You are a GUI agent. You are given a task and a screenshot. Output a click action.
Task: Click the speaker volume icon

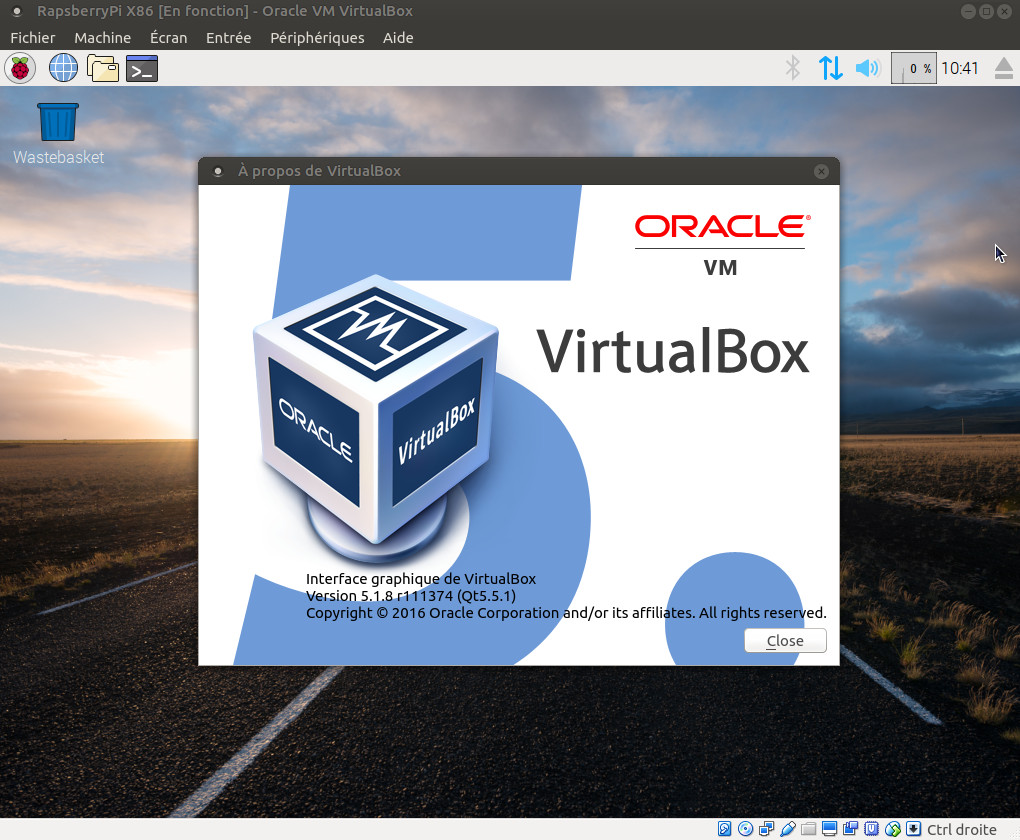tap(867, 68)
